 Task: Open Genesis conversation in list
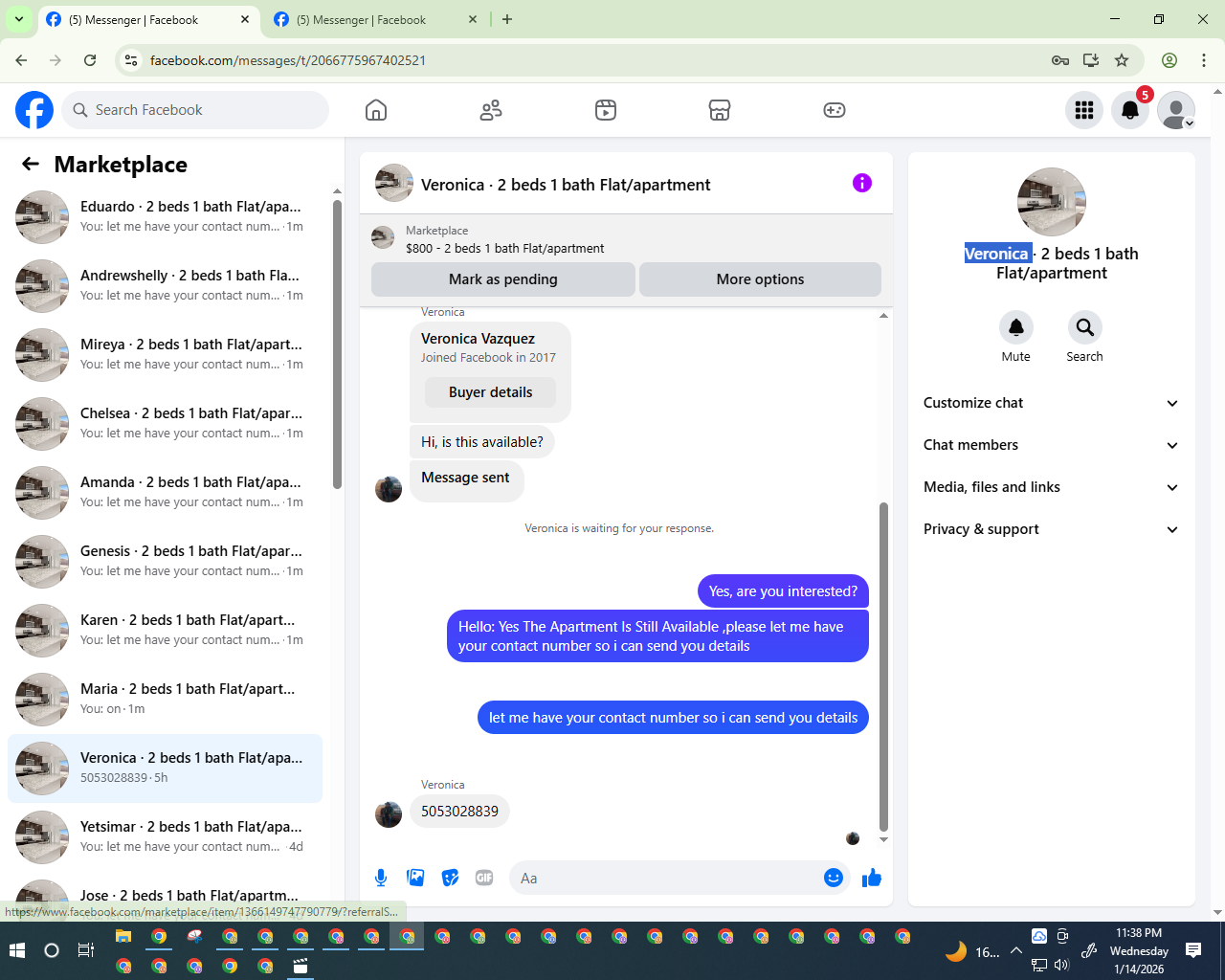pyautogui.click(x=165, y=562)
